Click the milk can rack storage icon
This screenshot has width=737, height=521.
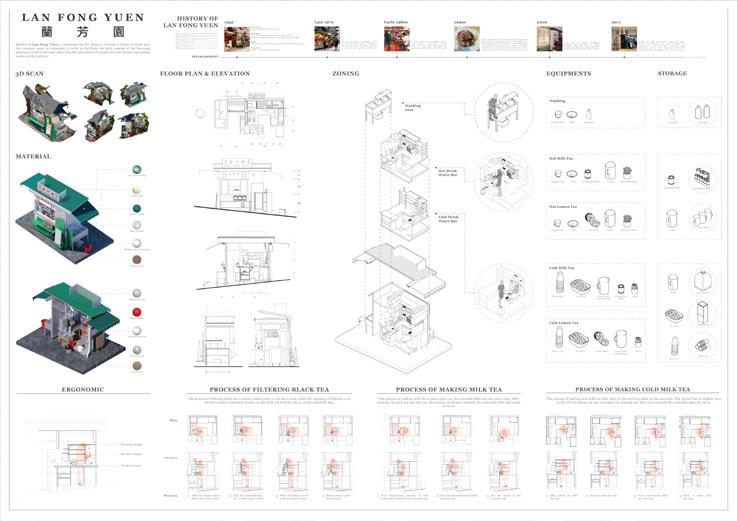click(702, 178)
